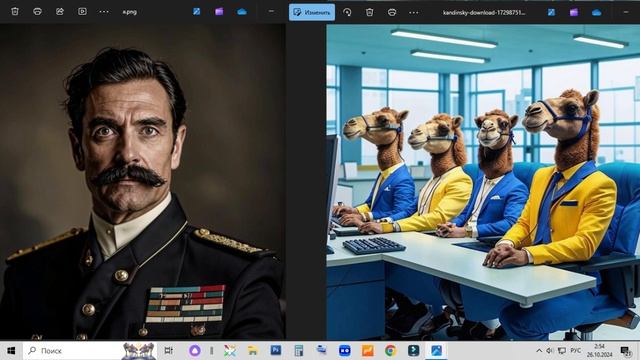Viewport: 640px width, 360px height.
Task: Click the officer portrait image
Action: point(142,182)
